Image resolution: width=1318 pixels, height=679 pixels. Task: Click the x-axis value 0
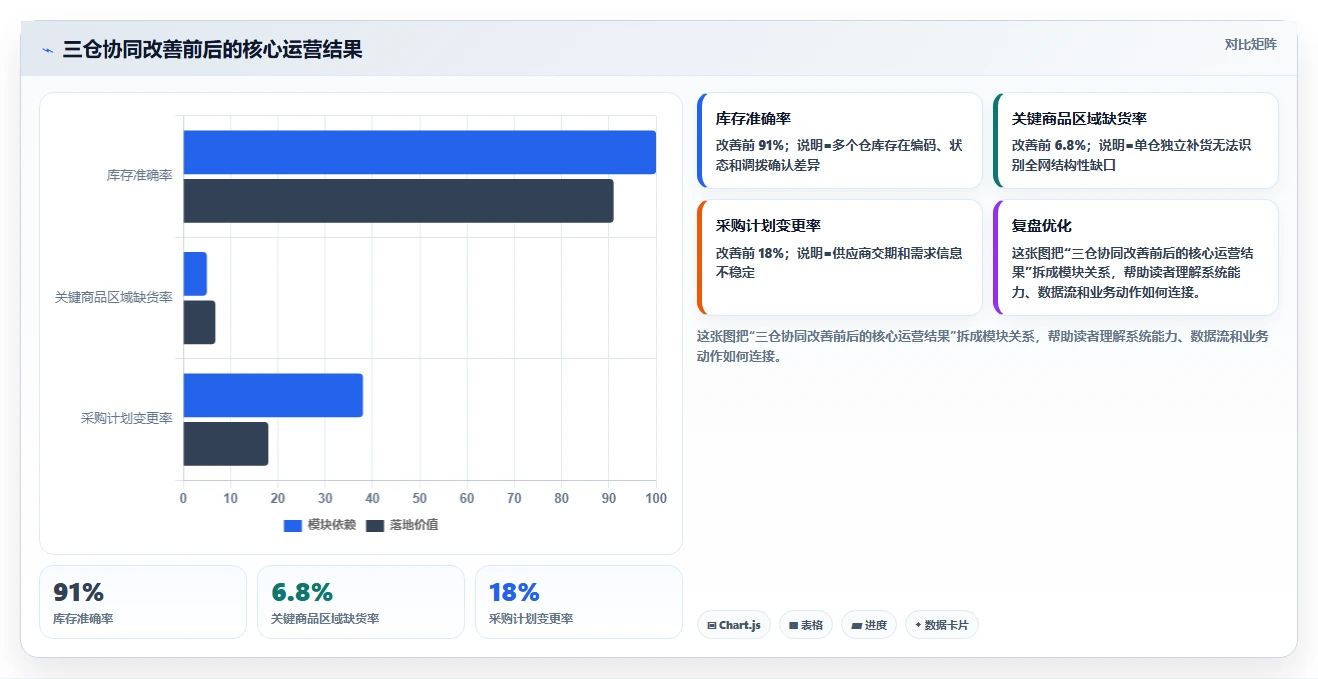[x=183, y=498]
